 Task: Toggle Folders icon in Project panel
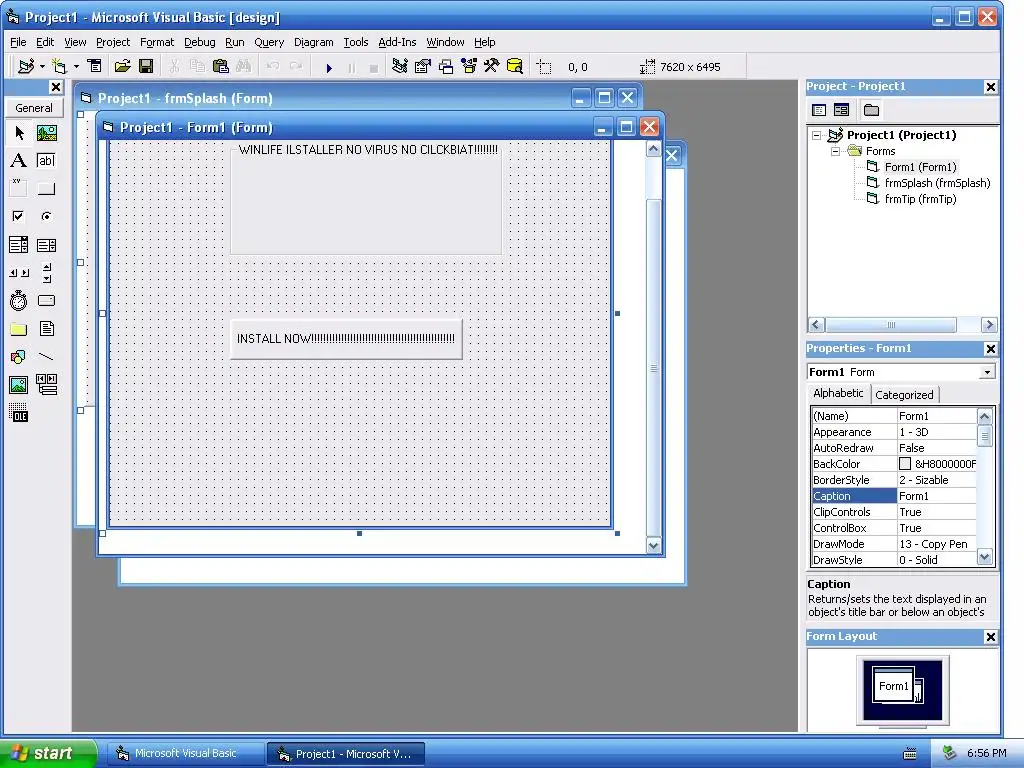pos(871,110)
